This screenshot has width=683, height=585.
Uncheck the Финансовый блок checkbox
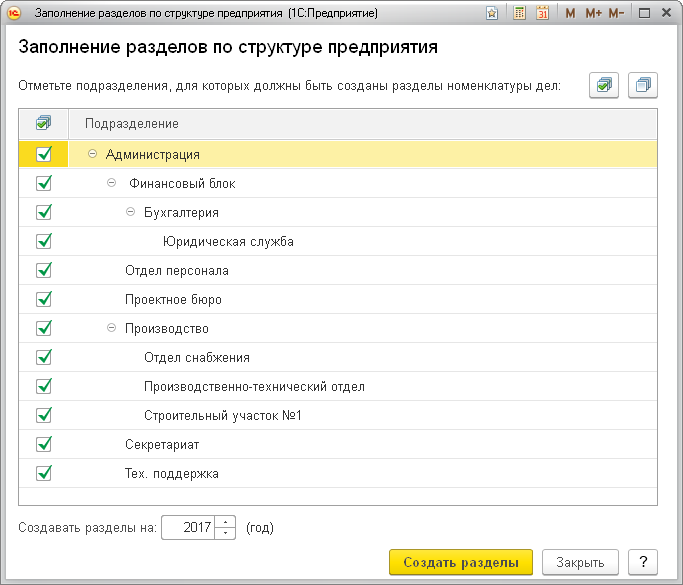[x=44, y=183]
